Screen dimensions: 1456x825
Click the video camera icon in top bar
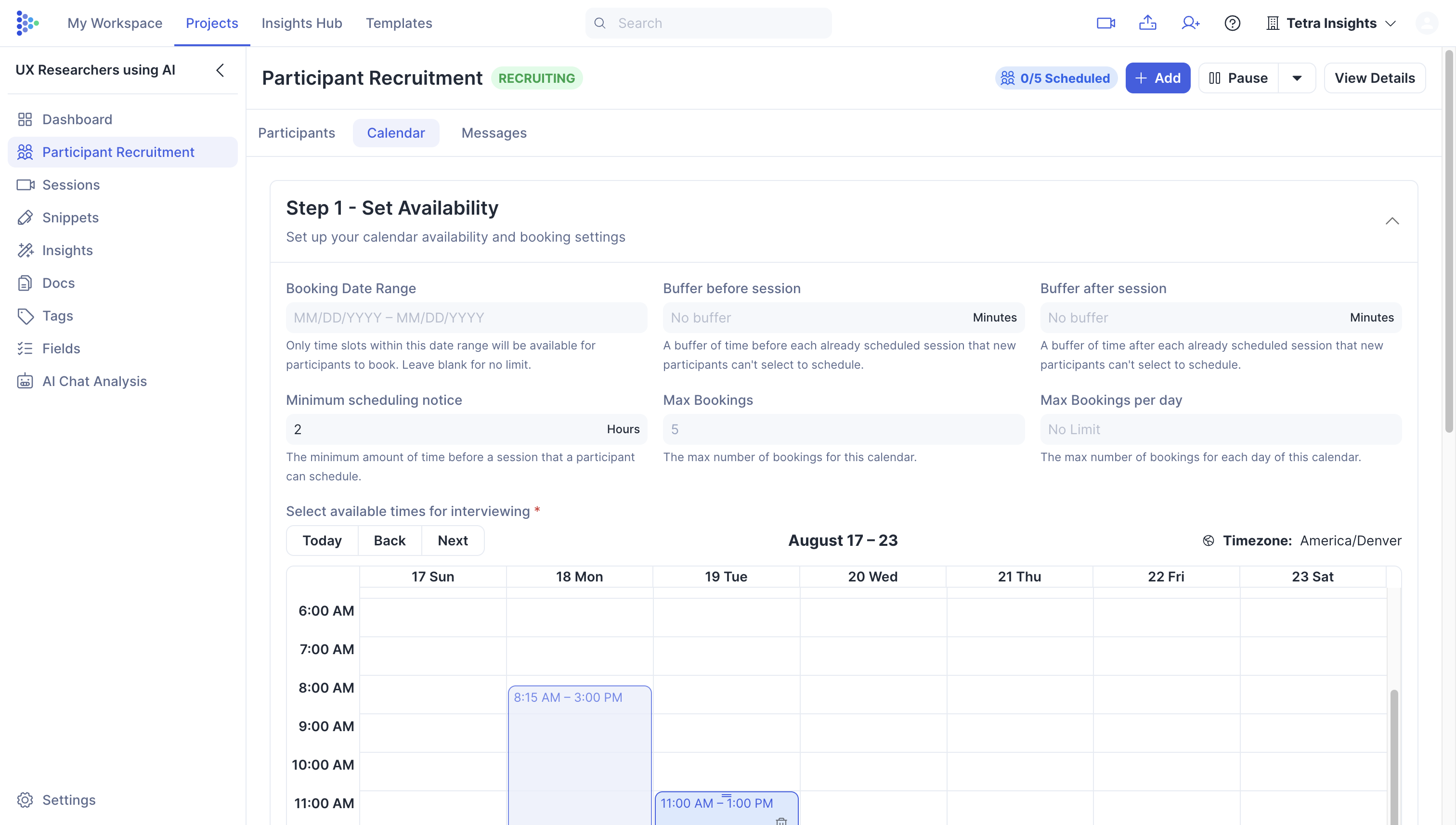[x=1105, y=23]
